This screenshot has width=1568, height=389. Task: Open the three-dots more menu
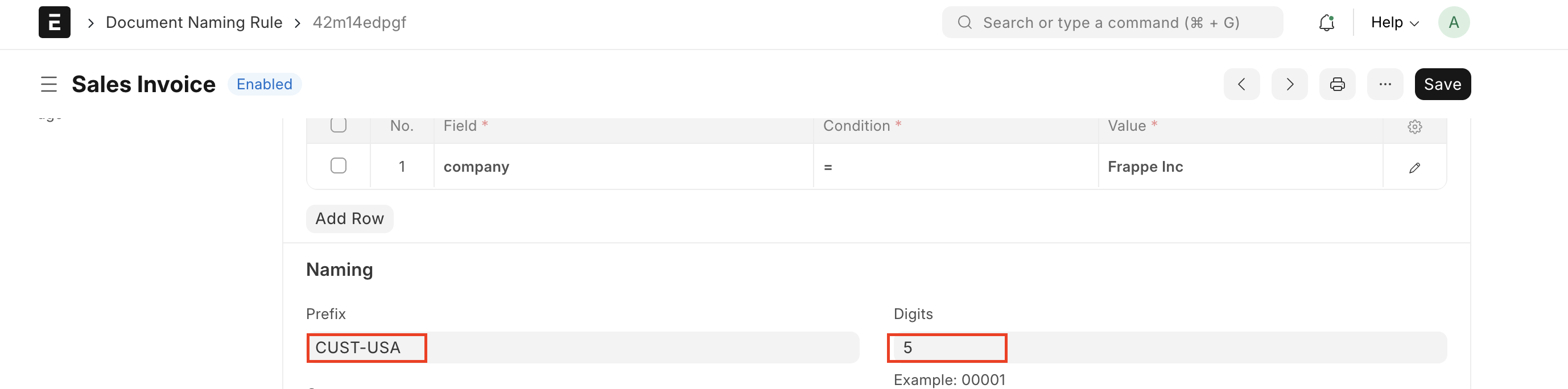[x=1385, y=84]
